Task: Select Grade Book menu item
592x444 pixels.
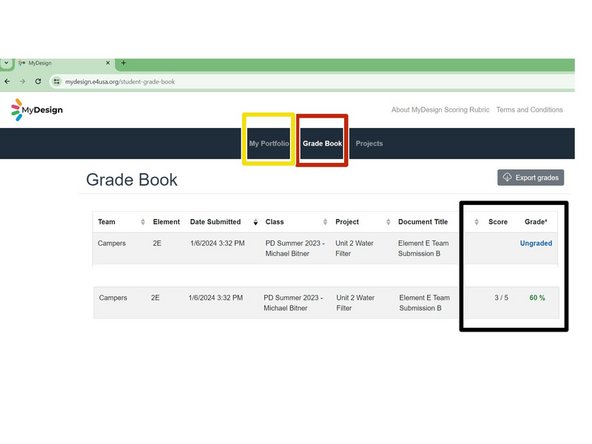Action: tap(322, 143)
